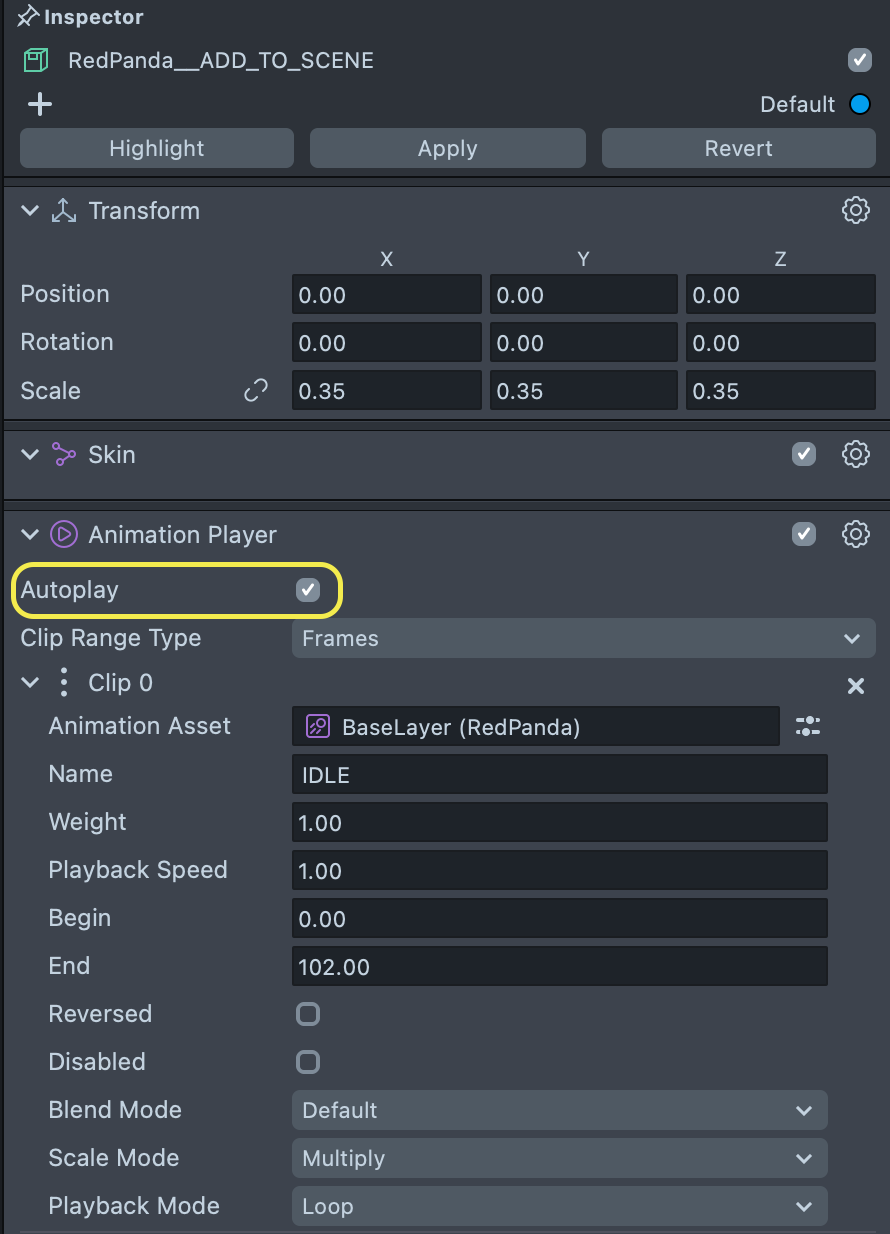This screenshot has width=890, height=1234.
Task: Open the Transform settings gear
Action: [x=855, y=210]
